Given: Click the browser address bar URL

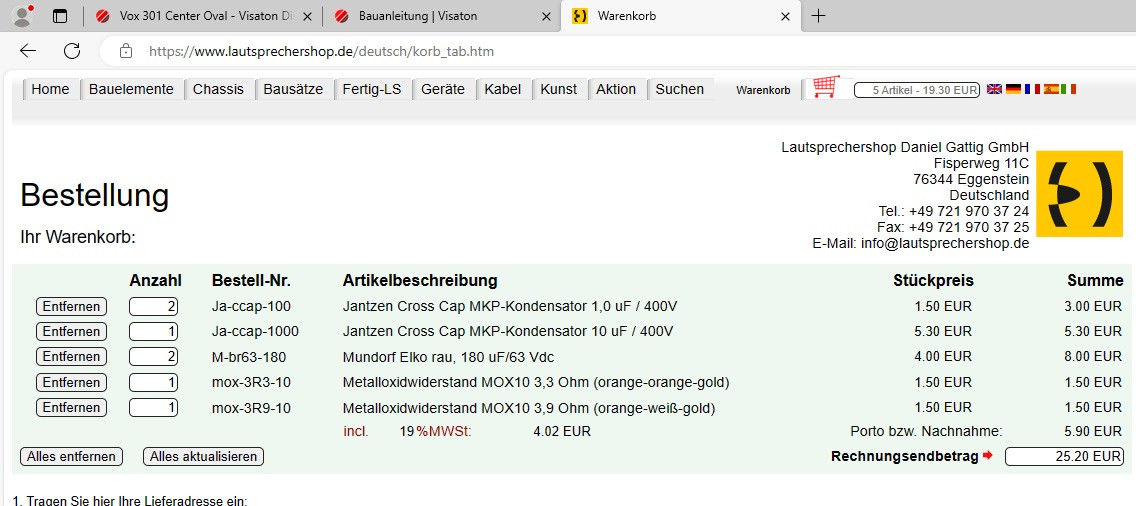Looking at the screenshot, I should coord(321,51).
